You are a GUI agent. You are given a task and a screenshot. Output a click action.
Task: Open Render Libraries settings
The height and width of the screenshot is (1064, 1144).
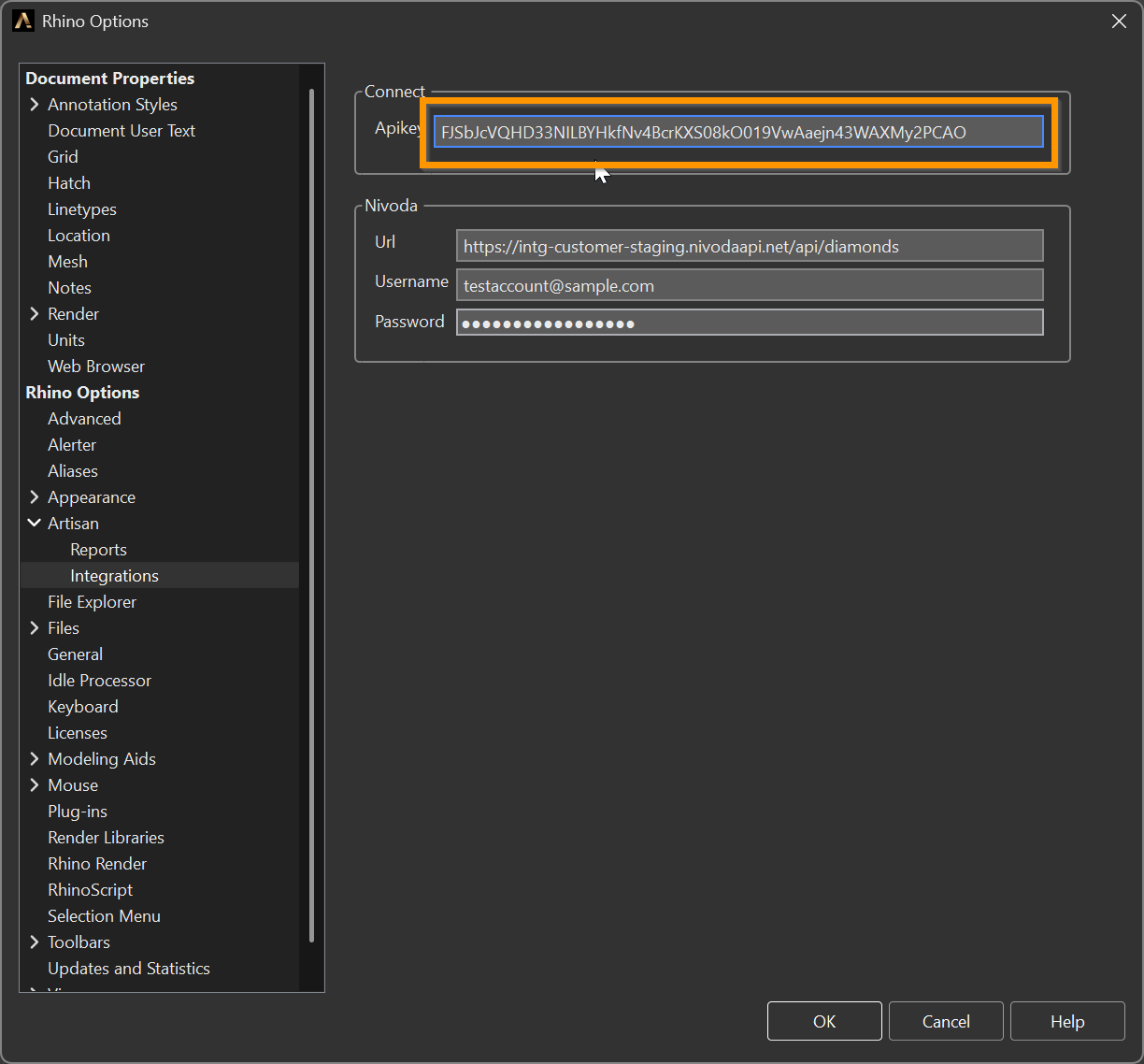pyautogui.click(x=106, y=838)
